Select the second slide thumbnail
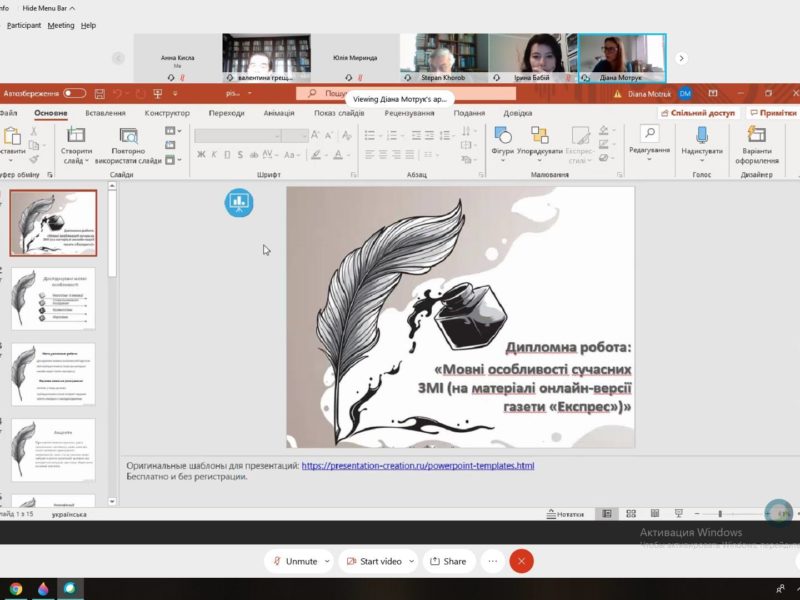This screenshot has height=600, width=800. (54, 298)
